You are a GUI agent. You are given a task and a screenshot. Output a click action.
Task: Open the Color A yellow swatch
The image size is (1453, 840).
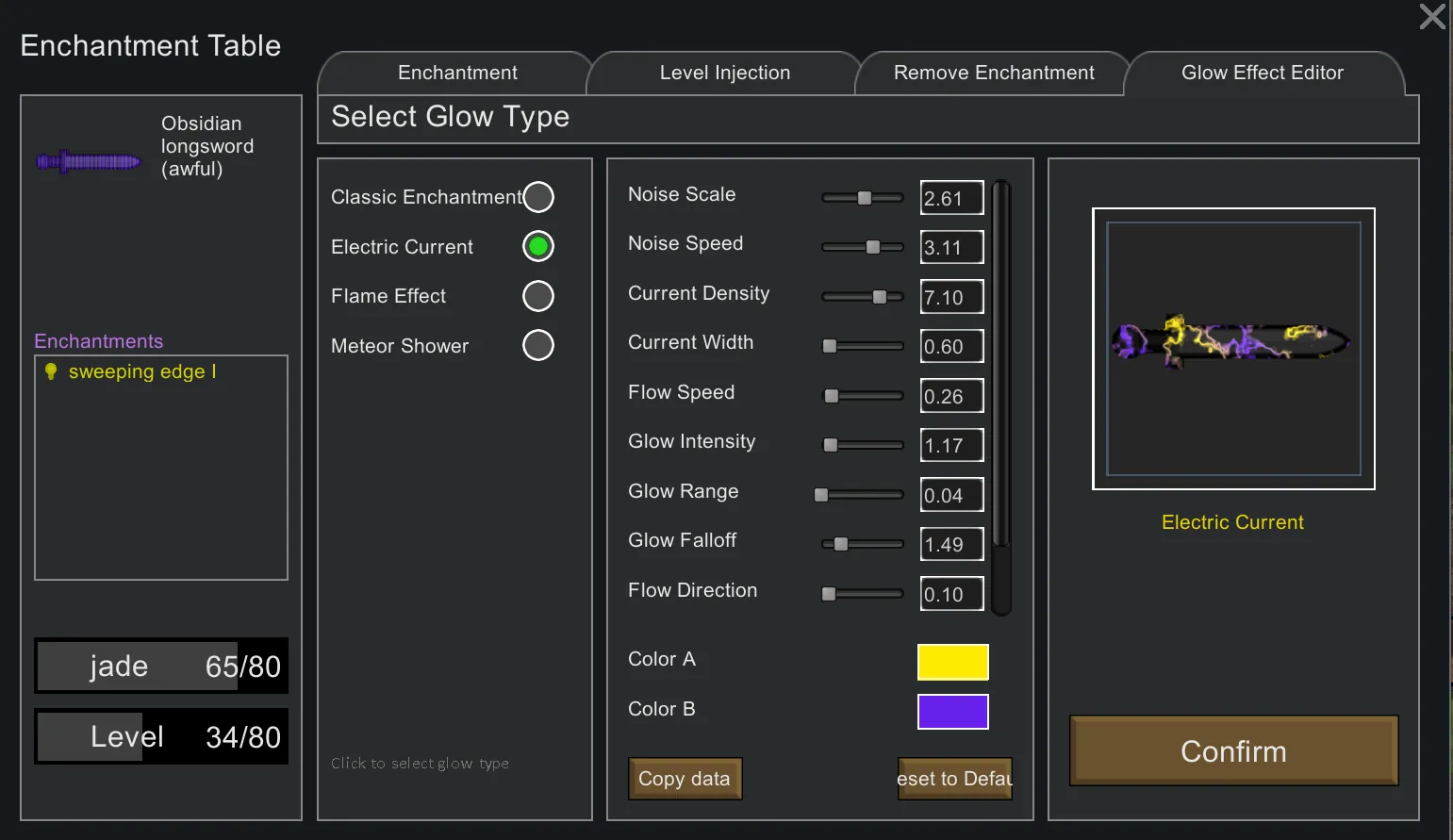952,662
